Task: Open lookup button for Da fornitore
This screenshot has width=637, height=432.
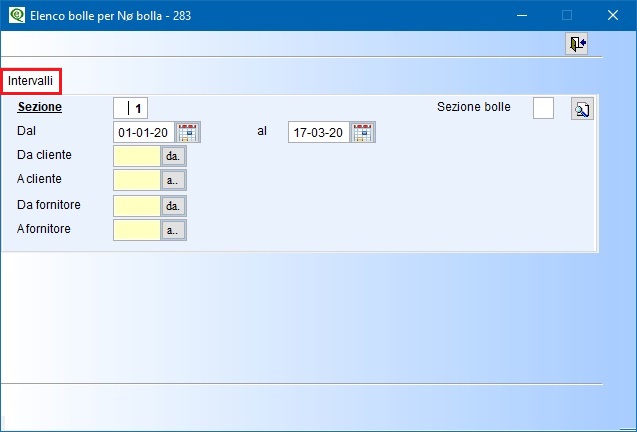Action: (174, 206)
